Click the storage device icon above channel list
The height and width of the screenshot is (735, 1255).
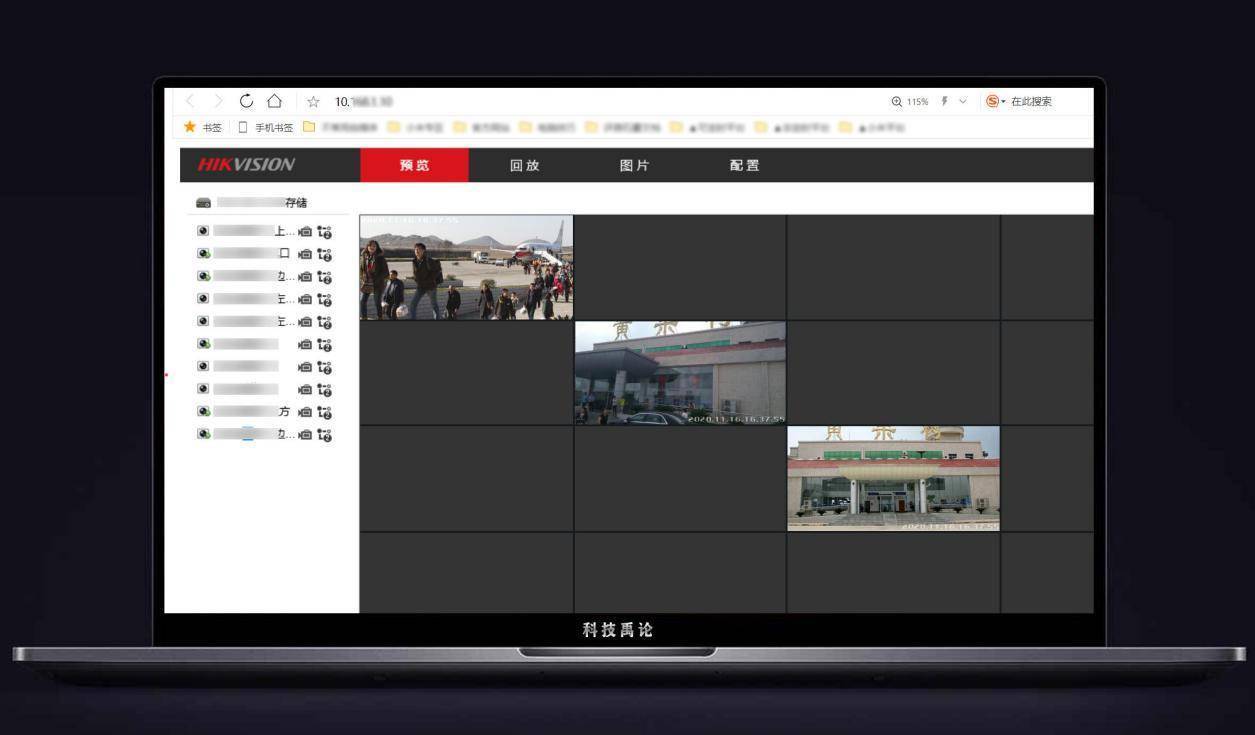[204, 202]
